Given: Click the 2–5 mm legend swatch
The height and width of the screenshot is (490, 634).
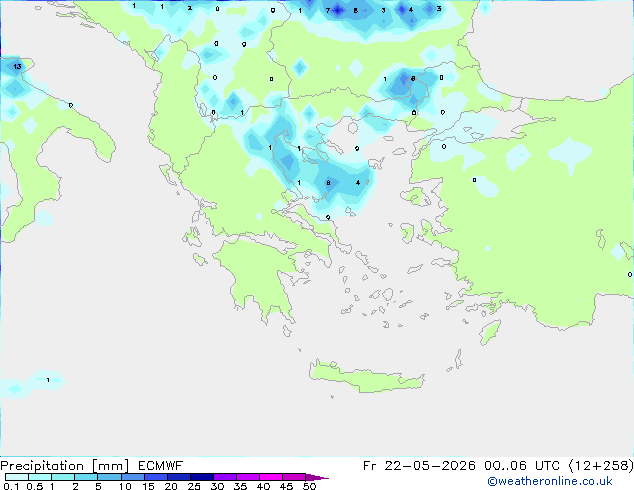Looking at the screenshot, I should tap(86, 477).
